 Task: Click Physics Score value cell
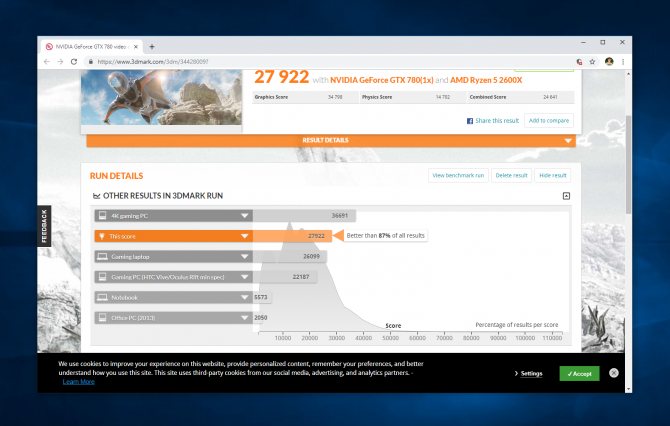tap(443, 97)
